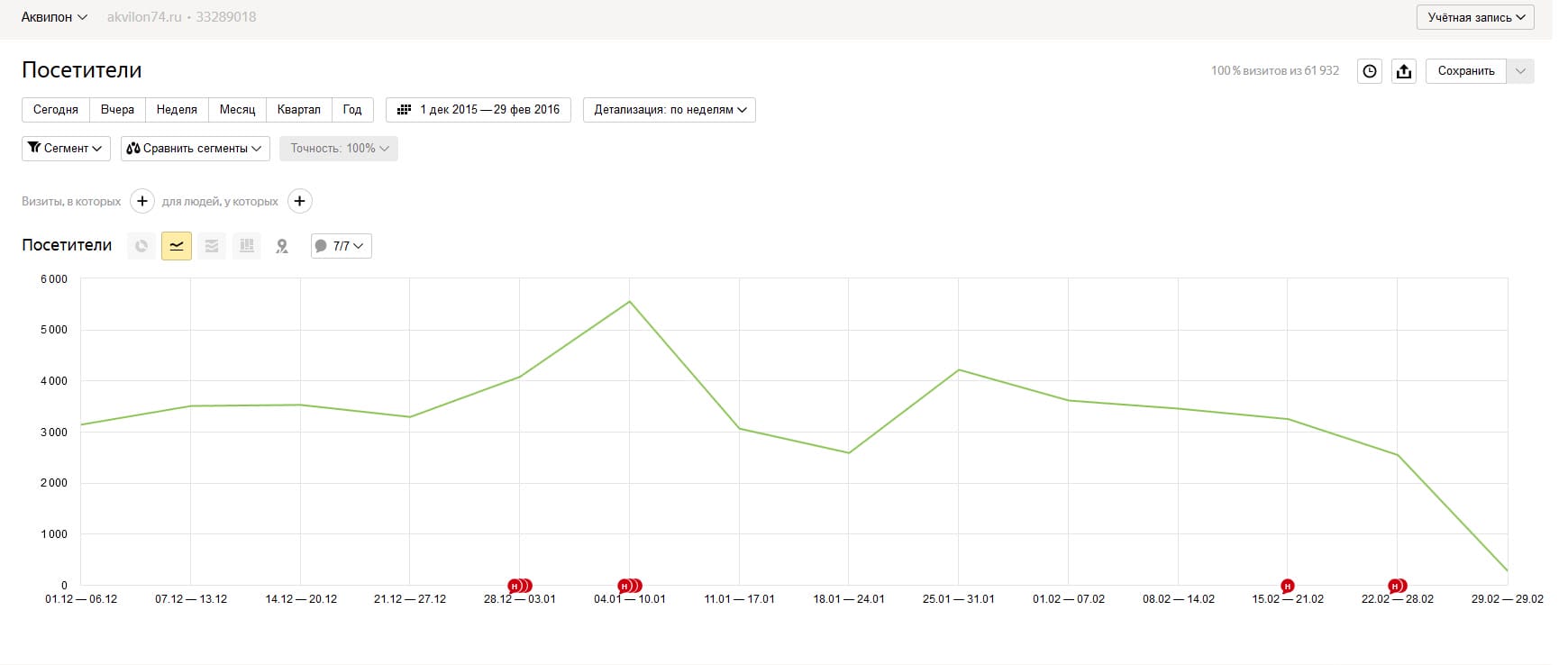
Task: Open the Точность: 100% dropdown
Action: pyautogui.click(x=339, y=149)
